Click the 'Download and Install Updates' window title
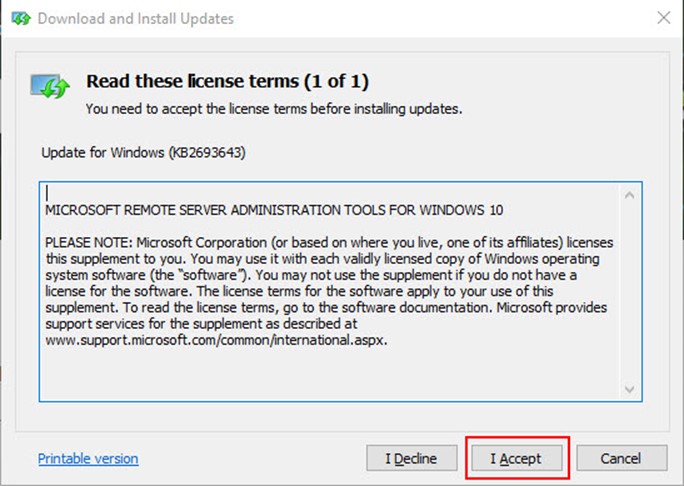This screenshot has height=486, width=684. coord(136,19)
